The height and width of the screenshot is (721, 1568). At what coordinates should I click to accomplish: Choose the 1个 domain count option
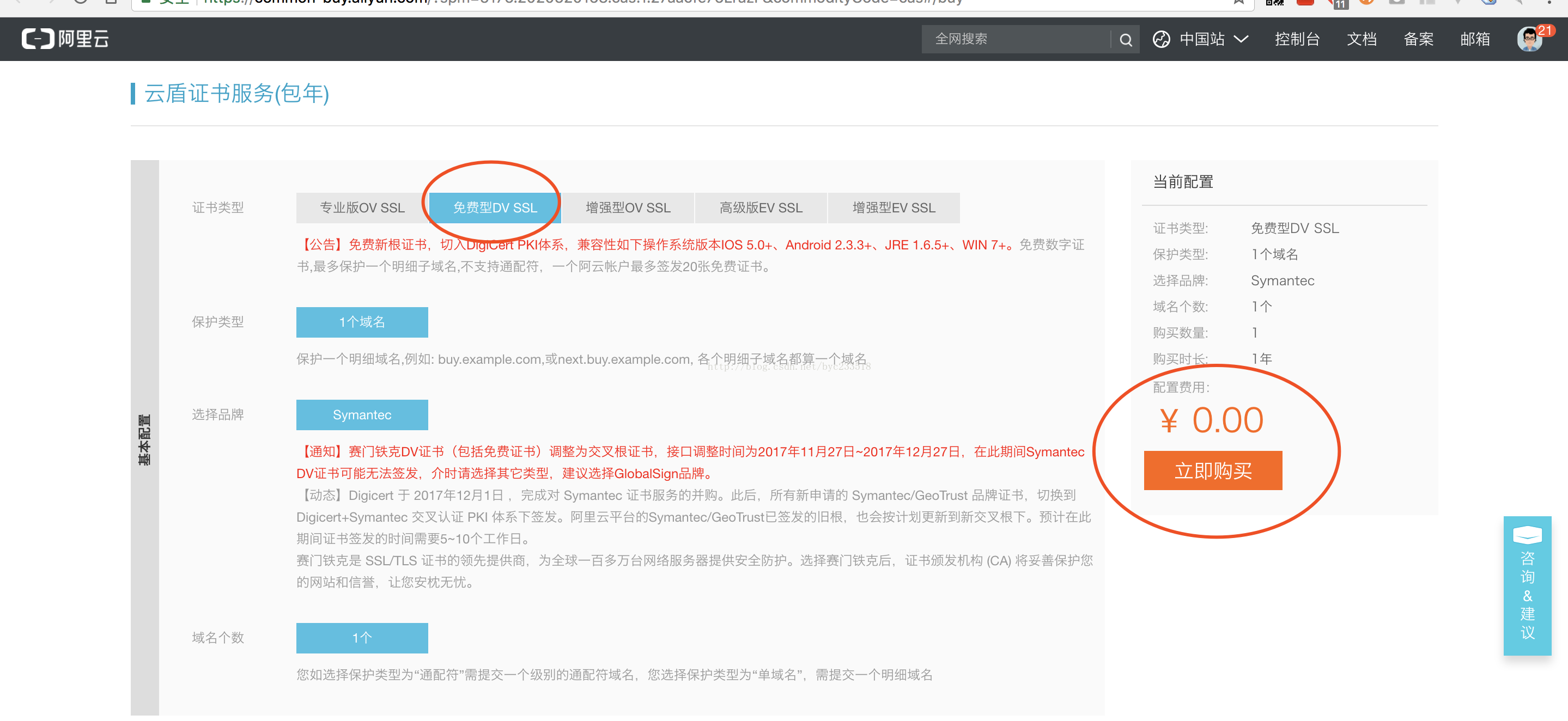click(362, 638)
